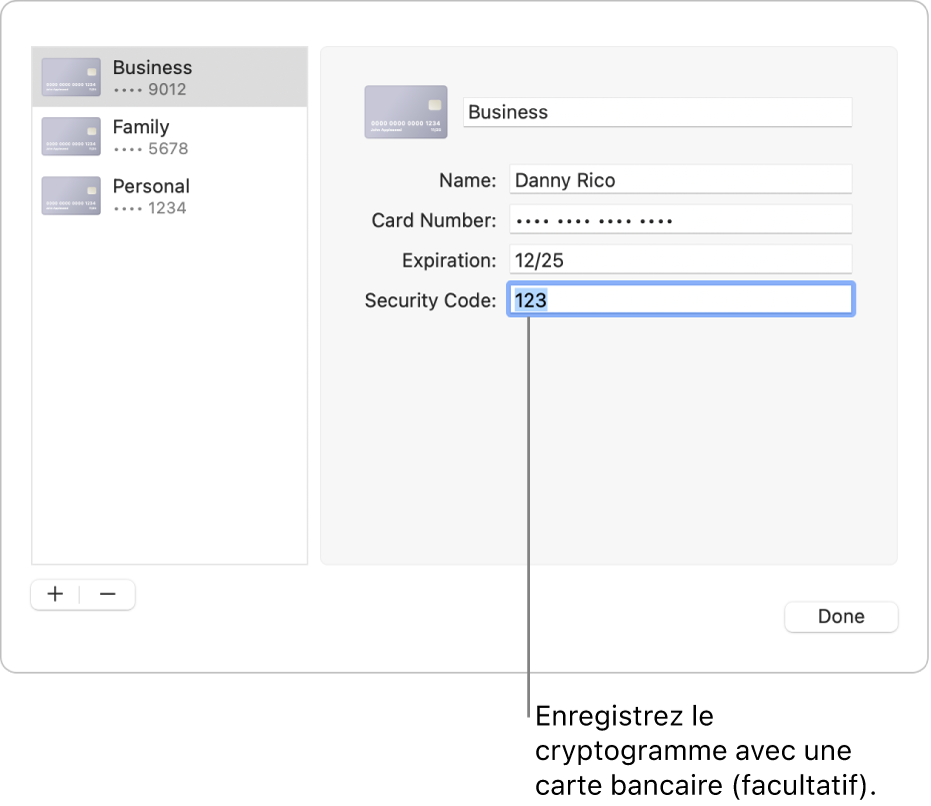Click the Personal card thumbnail icon

70,196
